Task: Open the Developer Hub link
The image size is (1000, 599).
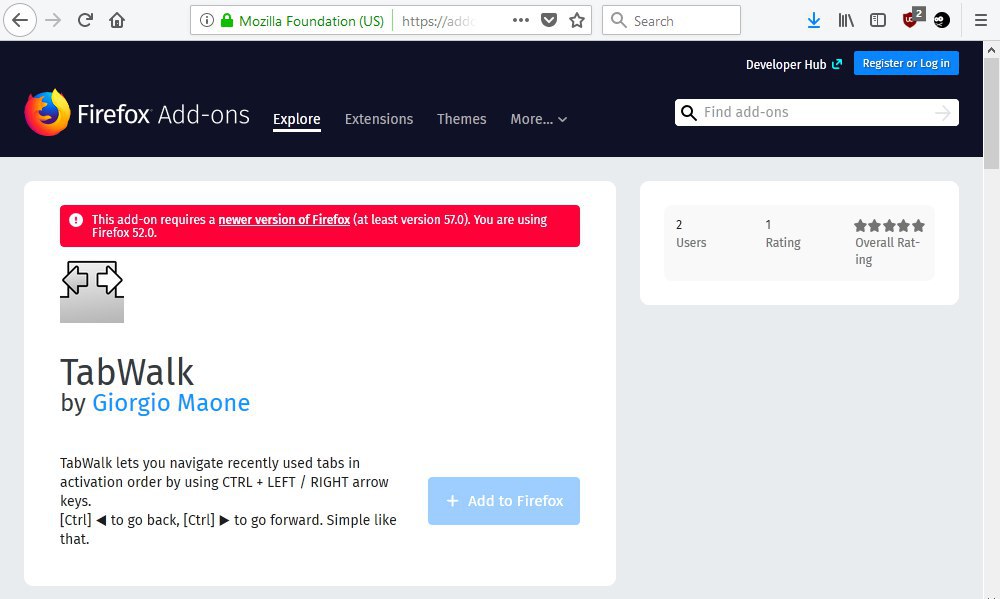Action: click(794, 64)
